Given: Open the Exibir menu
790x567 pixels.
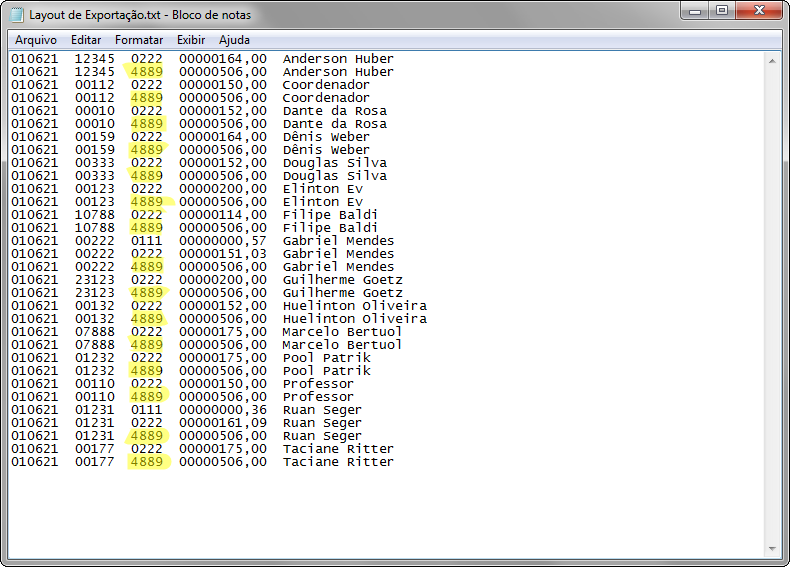Looking at the screenshot, I should (x=191, y=40).
